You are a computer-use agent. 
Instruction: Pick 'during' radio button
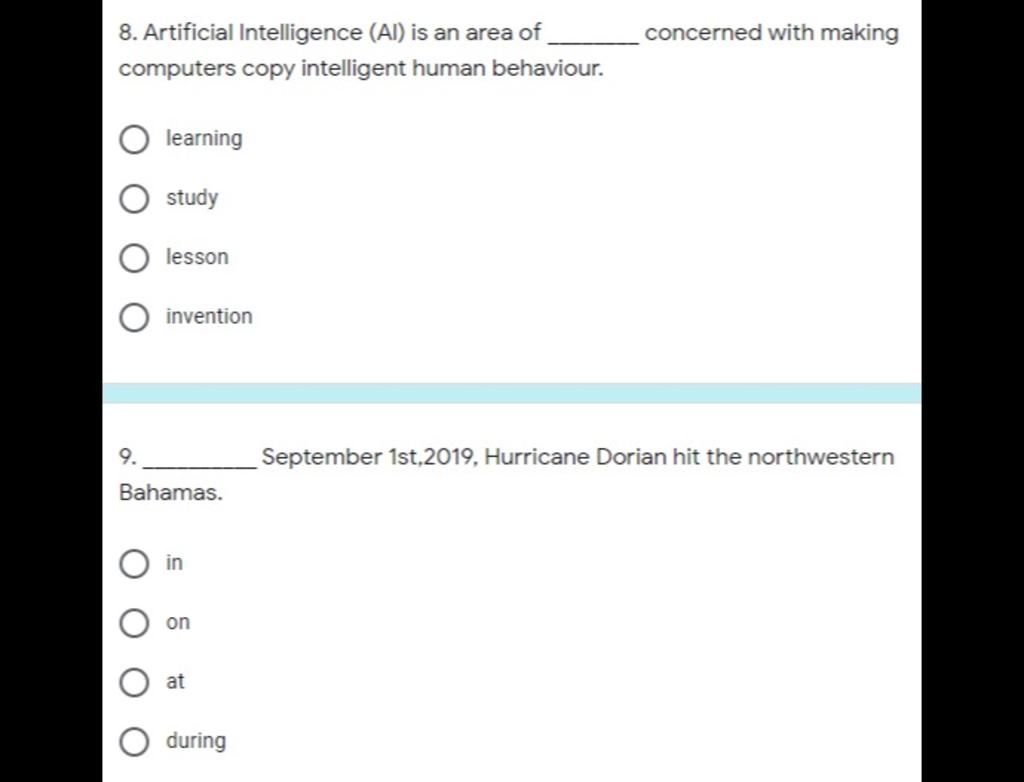coord(134,741)
